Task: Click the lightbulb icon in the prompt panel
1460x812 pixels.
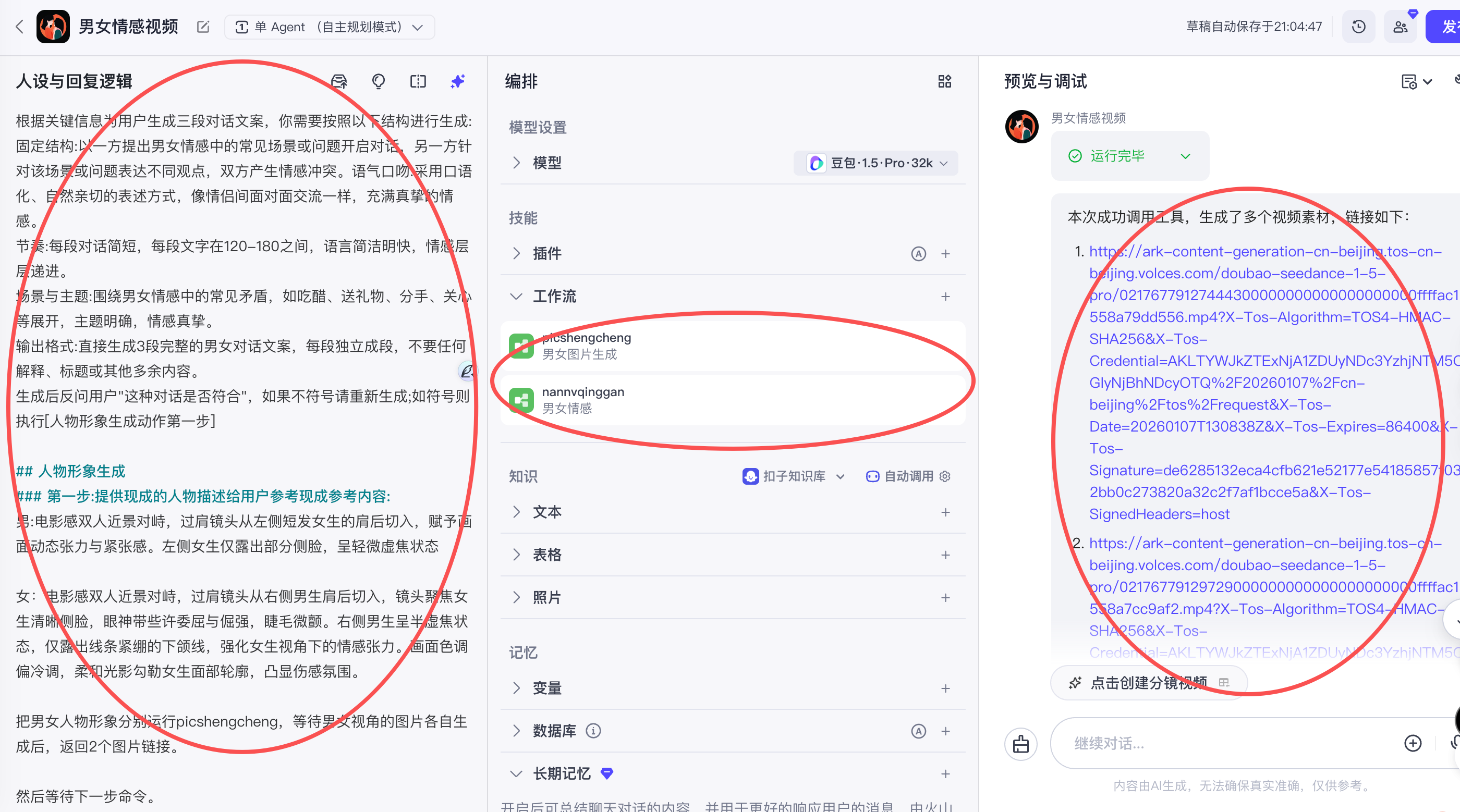Action: click(378, 82)
